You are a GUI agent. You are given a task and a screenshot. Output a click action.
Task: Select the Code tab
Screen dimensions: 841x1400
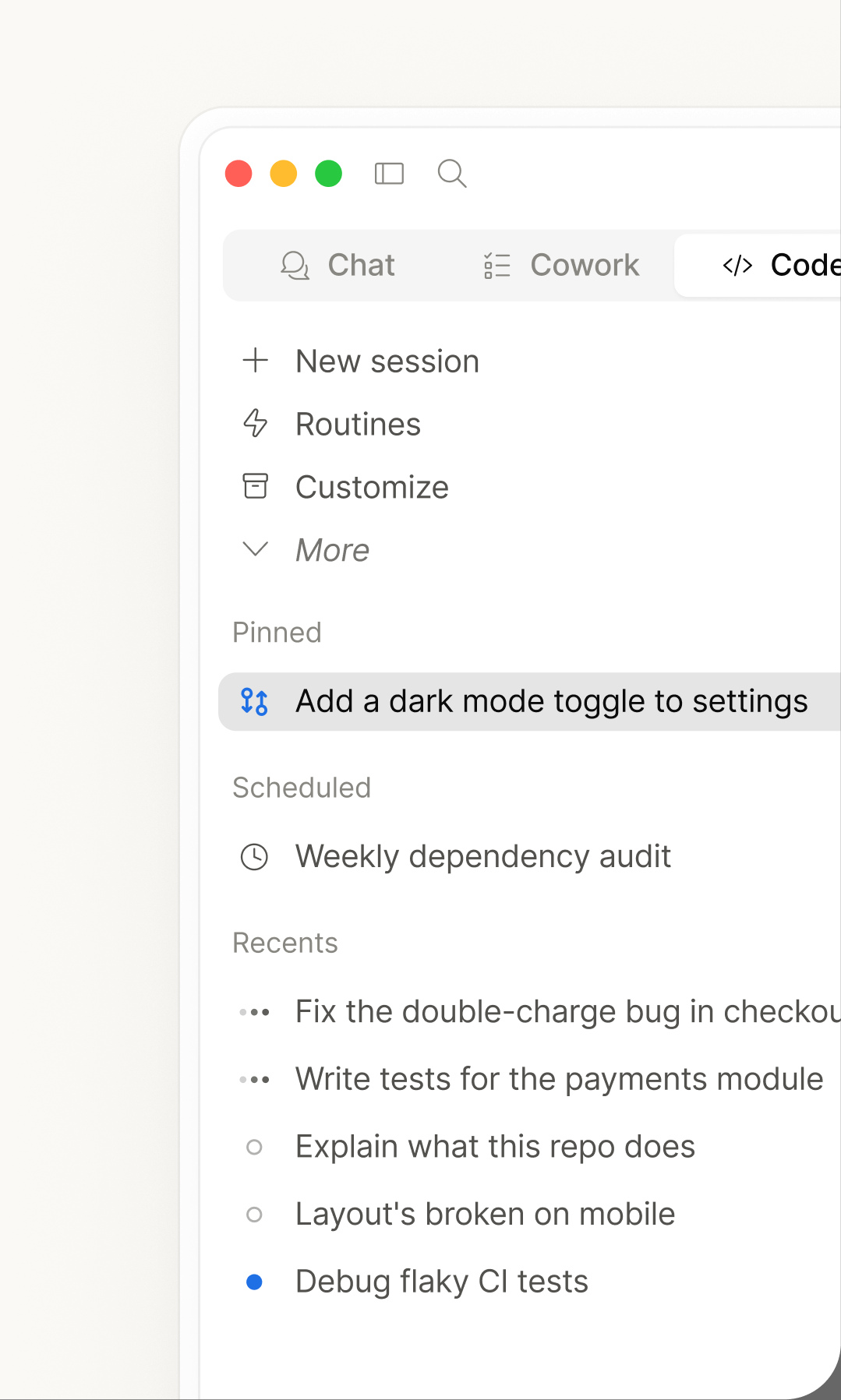[x=758, y=266]
